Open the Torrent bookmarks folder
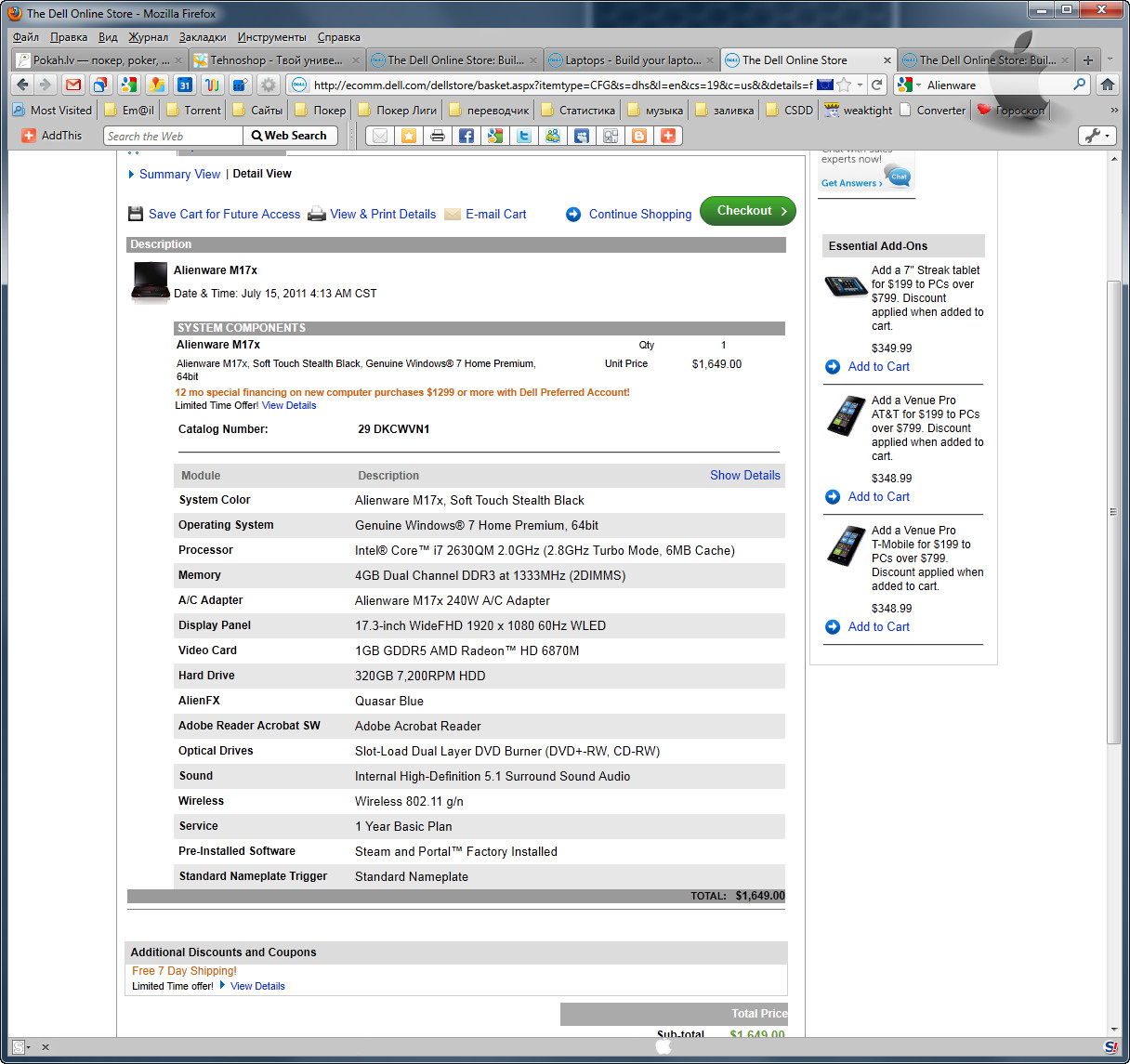Screen dimensions: 1130x1064 (192, 110)
